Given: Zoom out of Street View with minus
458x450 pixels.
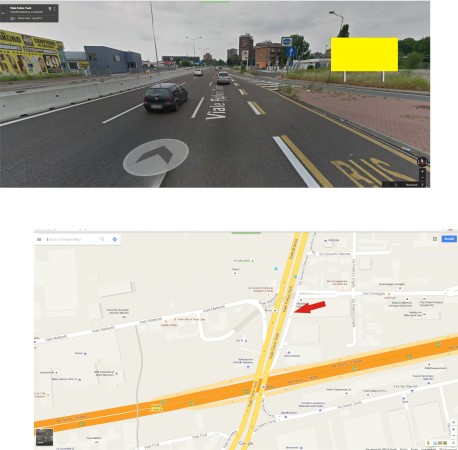Looking at the screenshot, I should pos(422,178).
